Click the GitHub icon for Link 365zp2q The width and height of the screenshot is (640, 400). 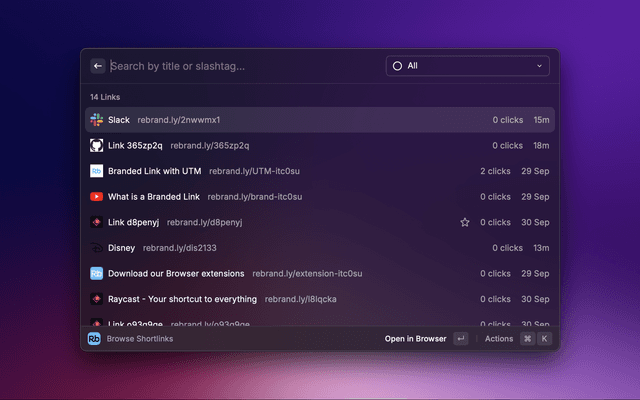click(97, 145)
